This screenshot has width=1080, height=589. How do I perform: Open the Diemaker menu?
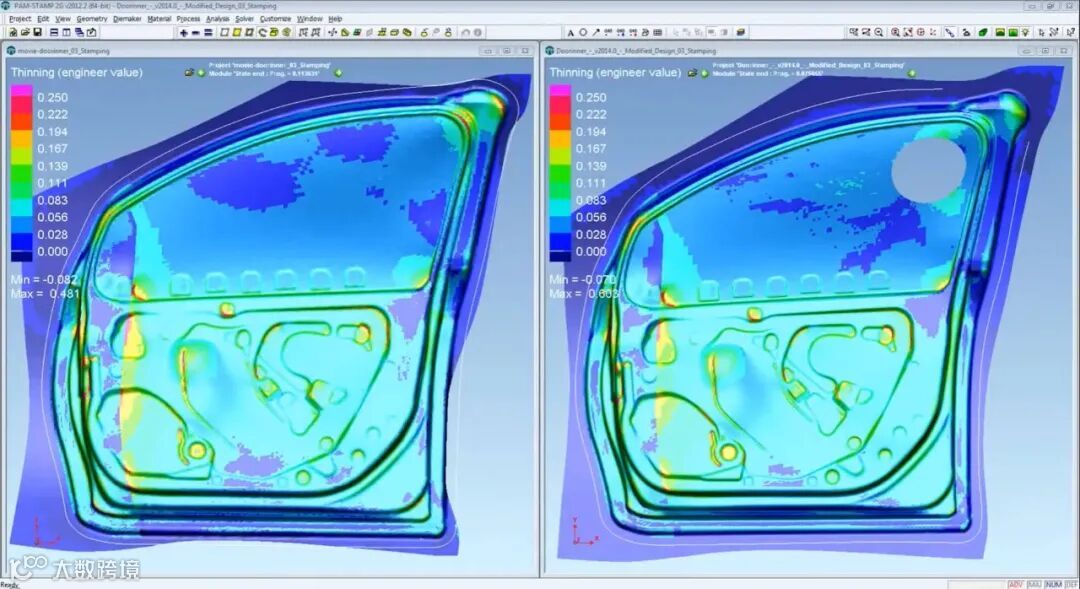pos(127,19)
